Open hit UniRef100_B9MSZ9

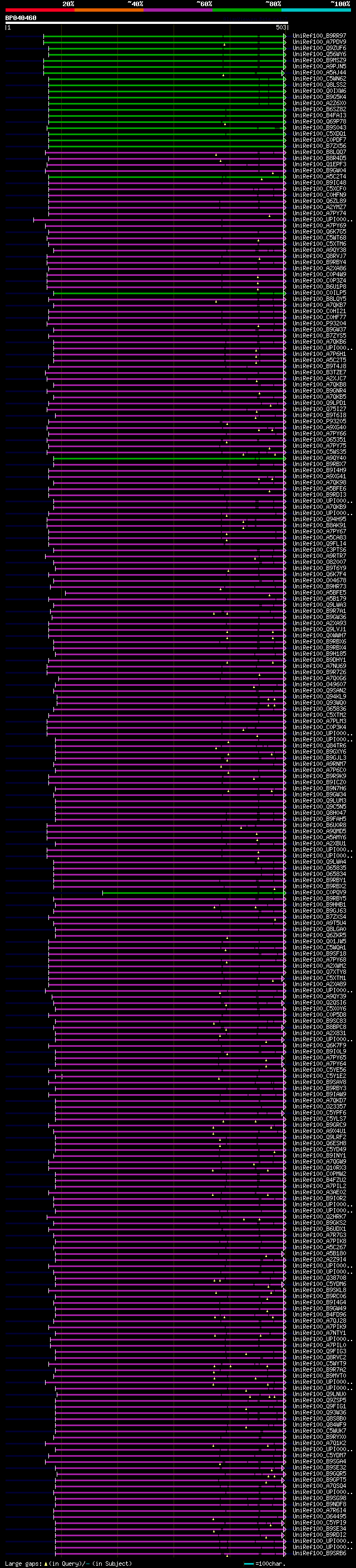coord(319,60)
